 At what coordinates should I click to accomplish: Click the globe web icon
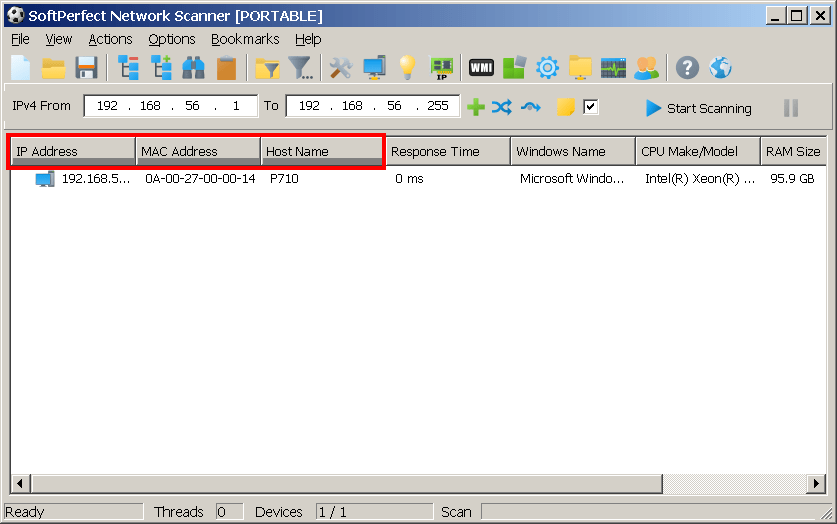(720, 68)
